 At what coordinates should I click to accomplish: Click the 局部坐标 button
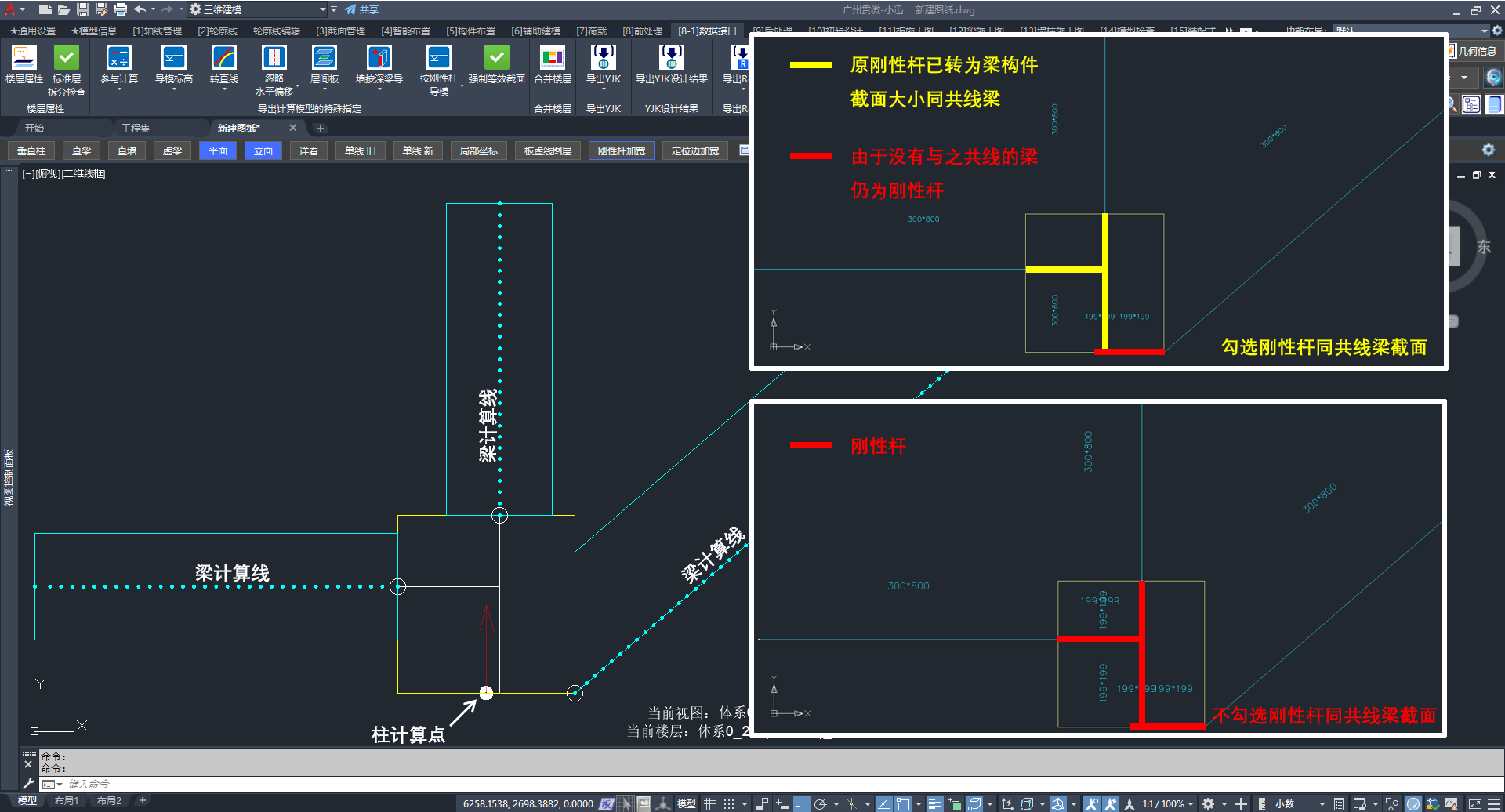478,150
